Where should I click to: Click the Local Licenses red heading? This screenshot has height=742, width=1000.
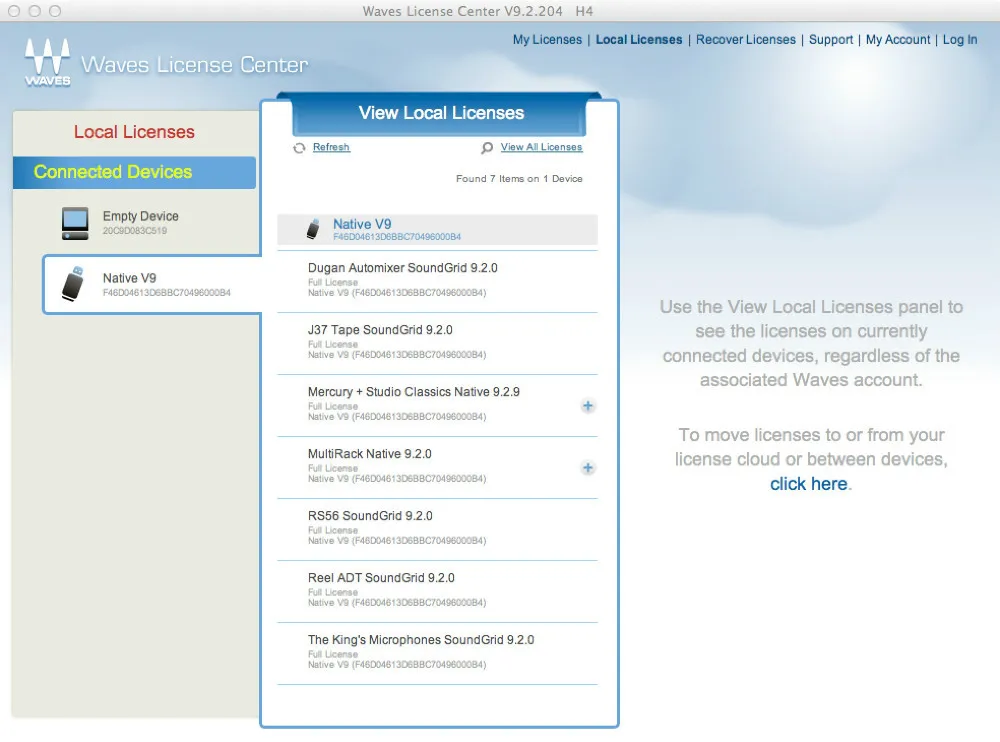pos(134,132)
